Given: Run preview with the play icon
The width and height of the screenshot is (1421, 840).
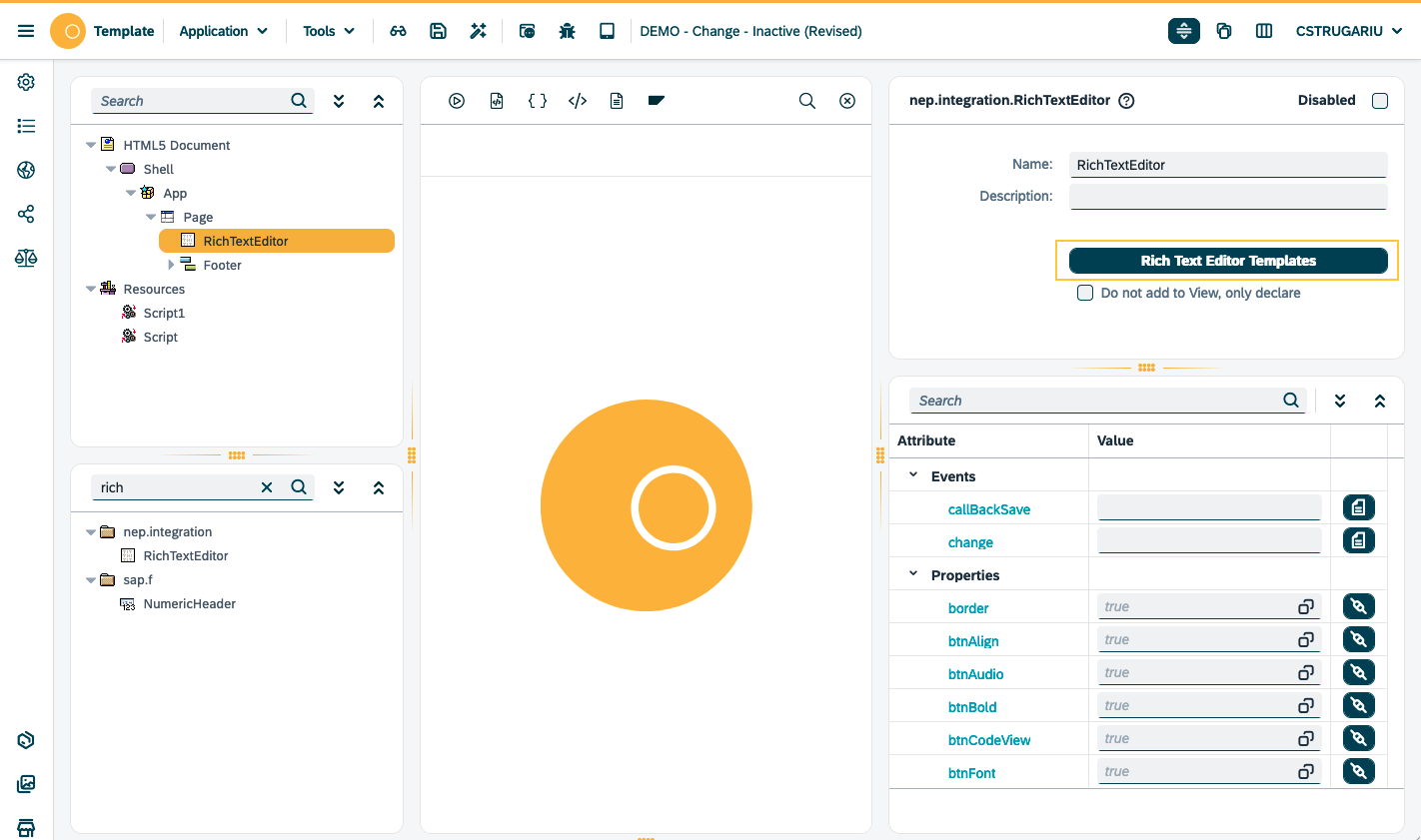Looking at the screenshot, I should point(457,100).
